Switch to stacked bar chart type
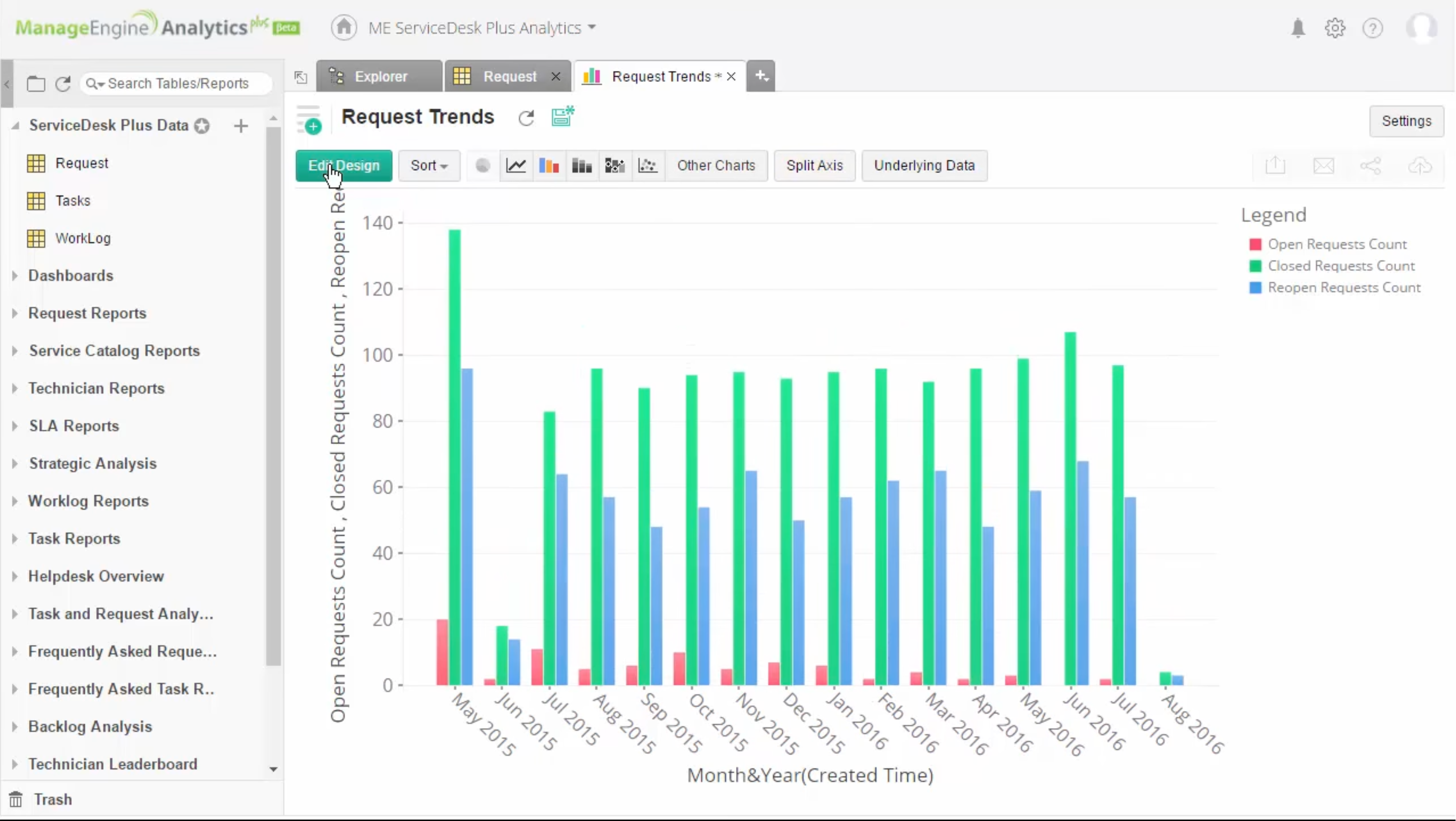 pos(582,166)
